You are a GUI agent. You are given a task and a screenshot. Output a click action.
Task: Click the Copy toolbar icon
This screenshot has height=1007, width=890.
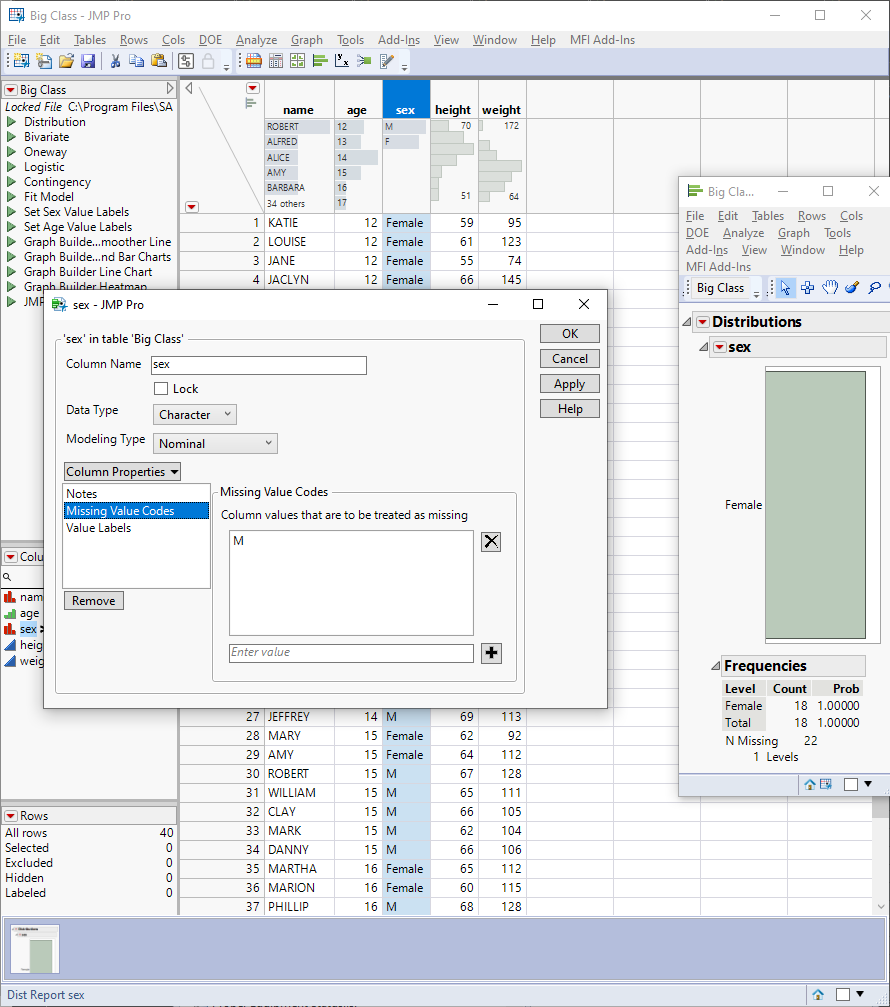[137, 61]
